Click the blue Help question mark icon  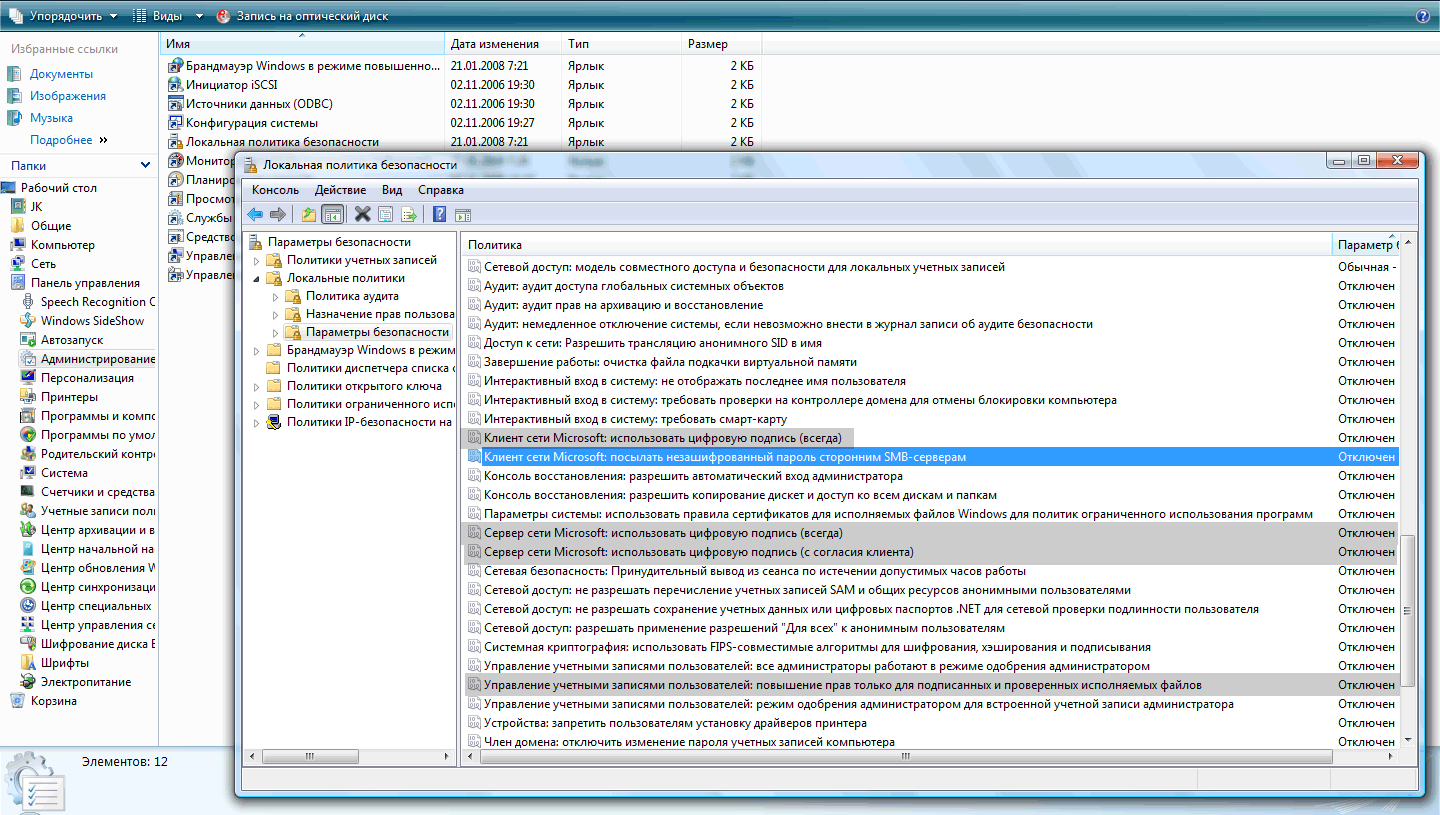pos(439,214)
